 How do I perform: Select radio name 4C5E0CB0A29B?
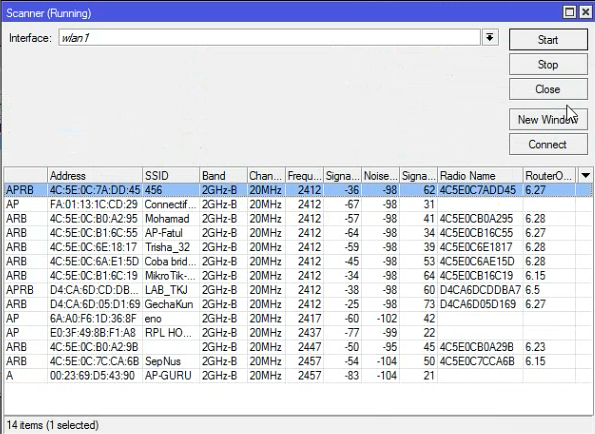click(x=476, y=347)
